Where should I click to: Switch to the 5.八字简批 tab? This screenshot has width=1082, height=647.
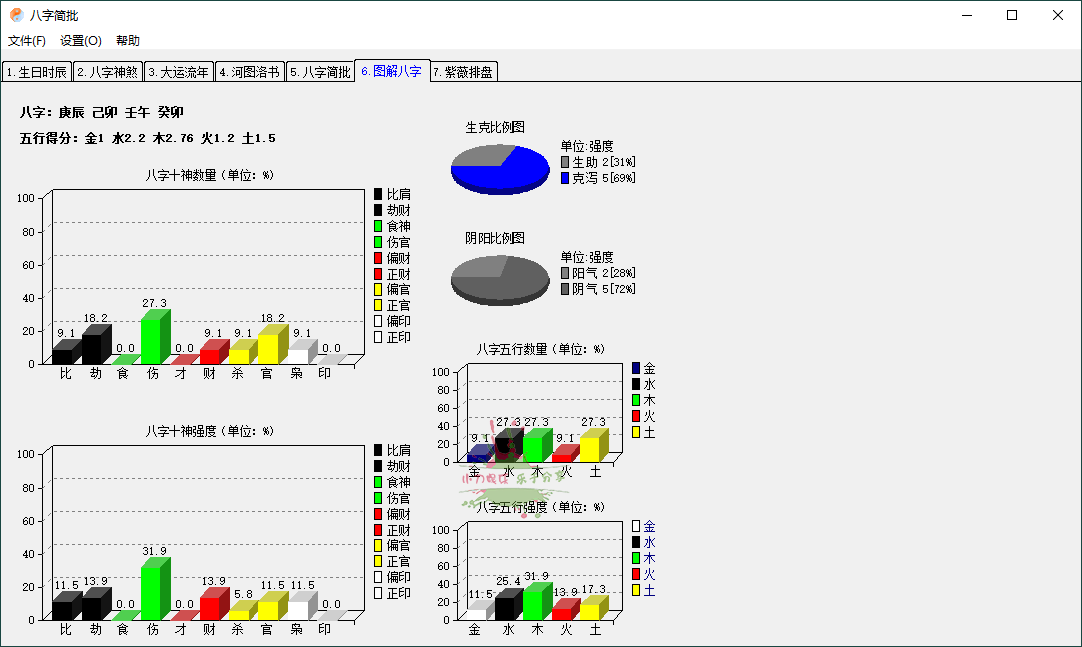tap(319, 72)
